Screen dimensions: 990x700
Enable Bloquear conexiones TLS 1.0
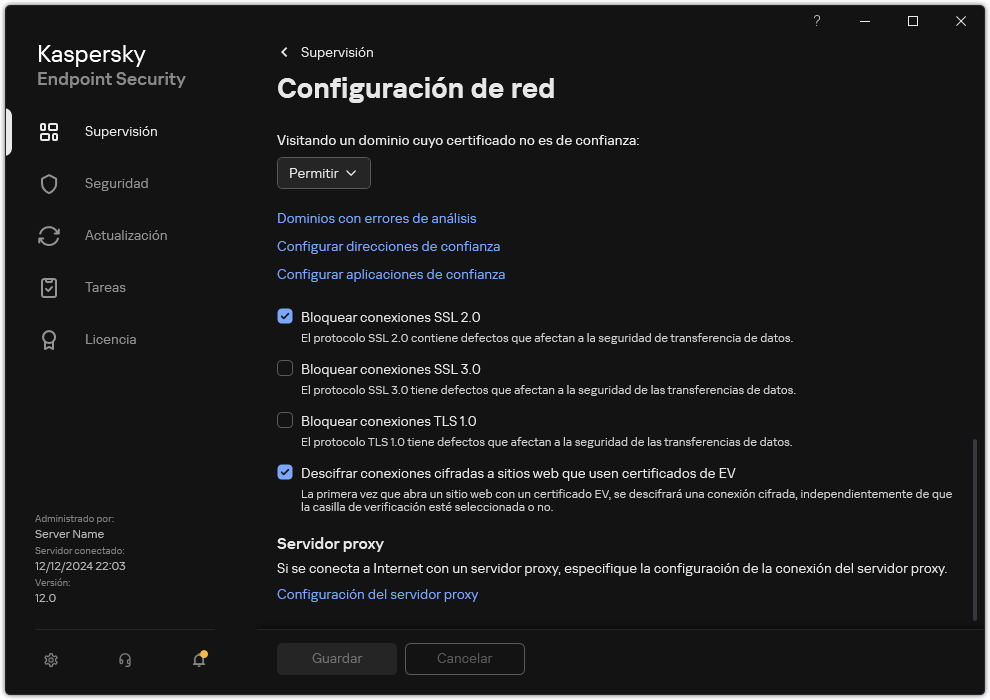[x=285, y=421]
